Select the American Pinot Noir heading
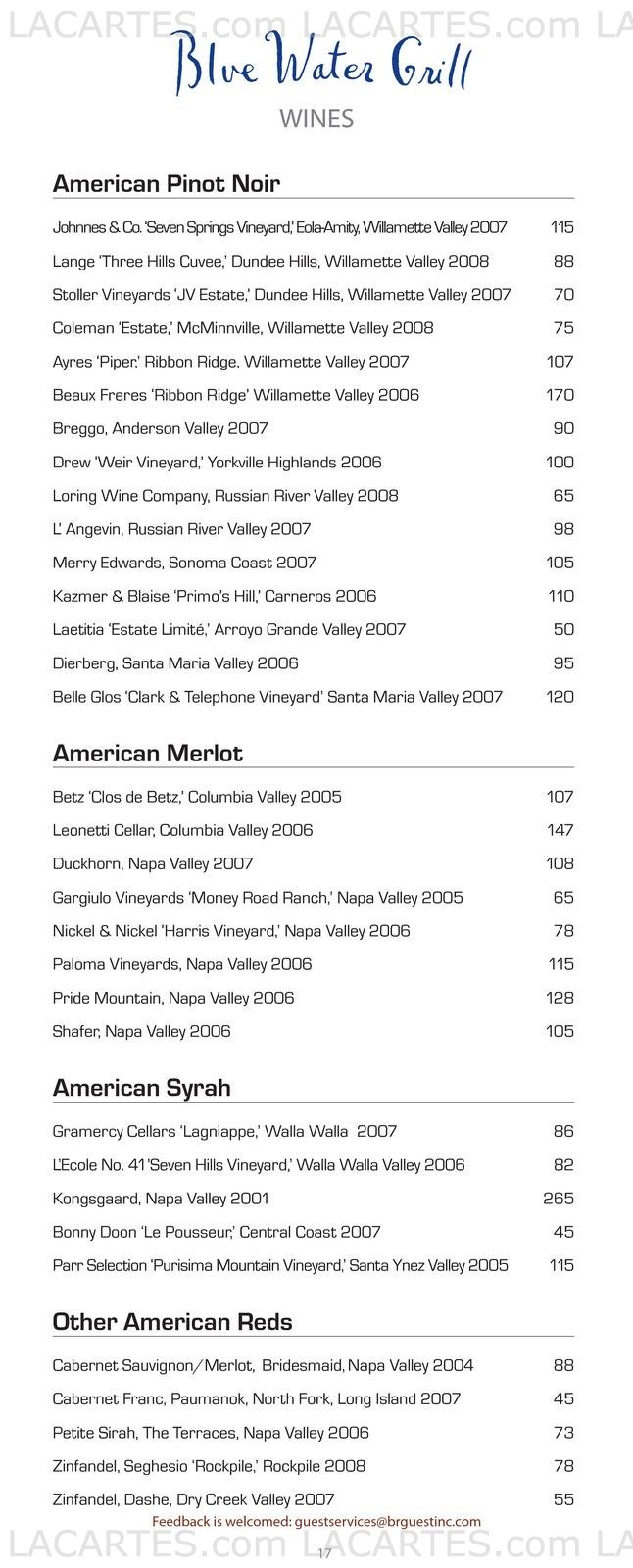 click(167, 184)
